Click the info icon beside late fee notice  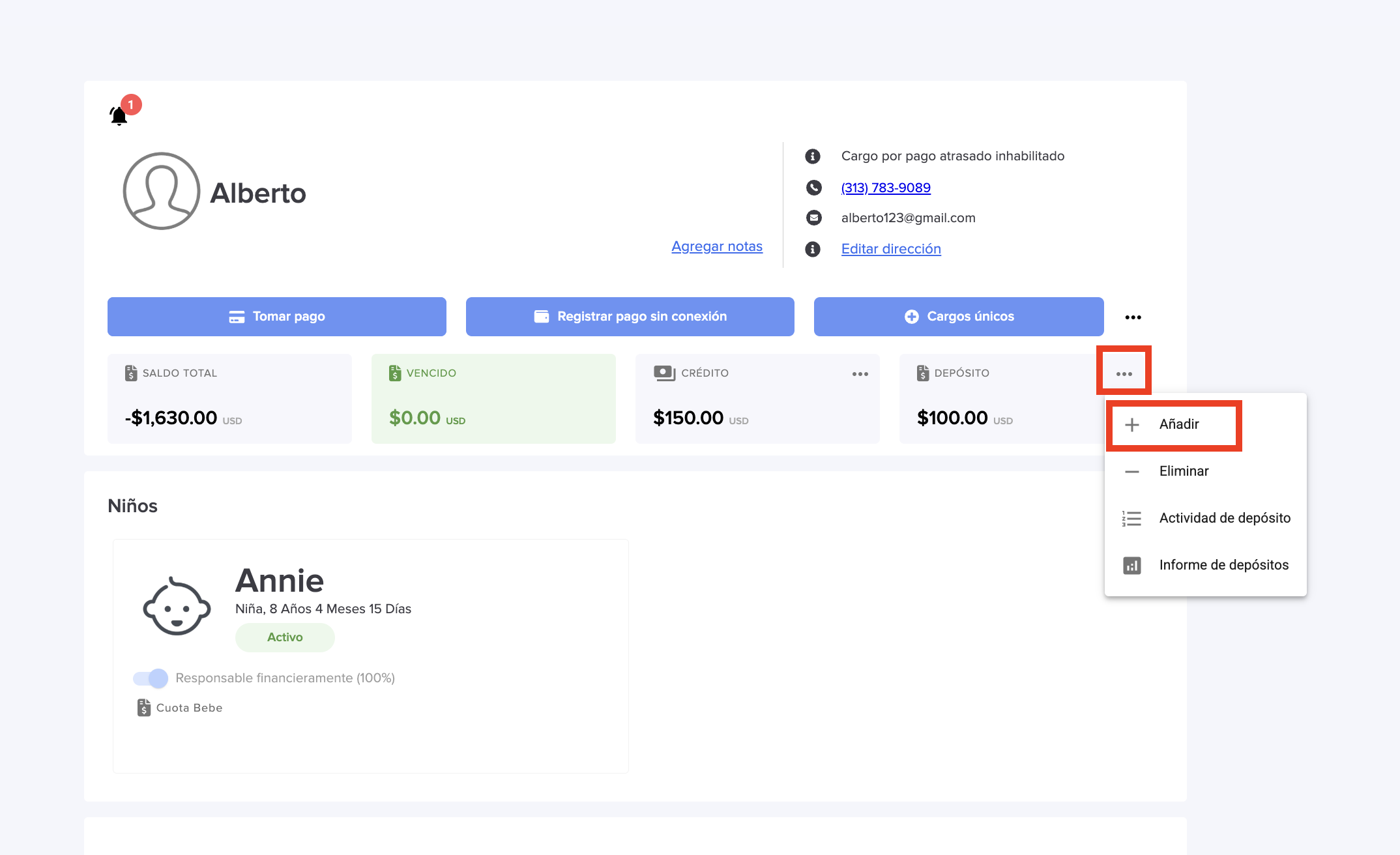coord(813,156)
